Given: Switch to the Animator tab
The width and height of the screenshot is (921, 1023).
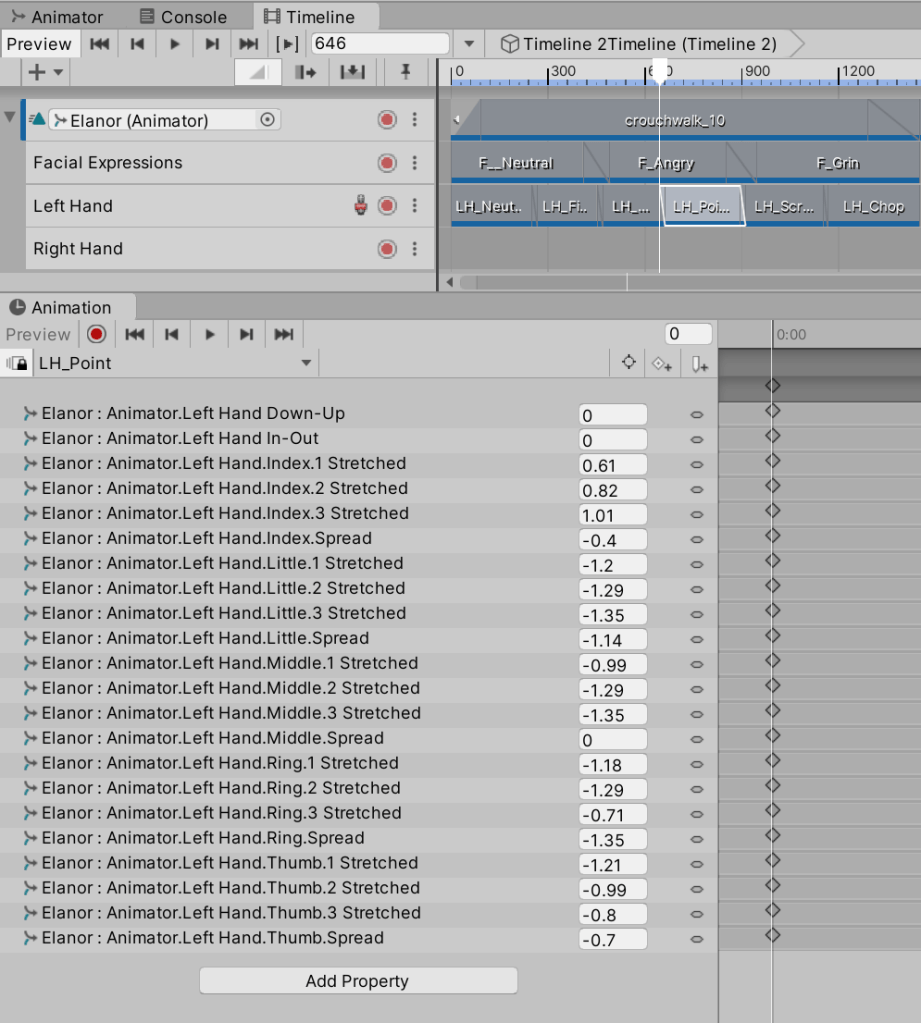Looking at the screenshot, I should (57, 17).
